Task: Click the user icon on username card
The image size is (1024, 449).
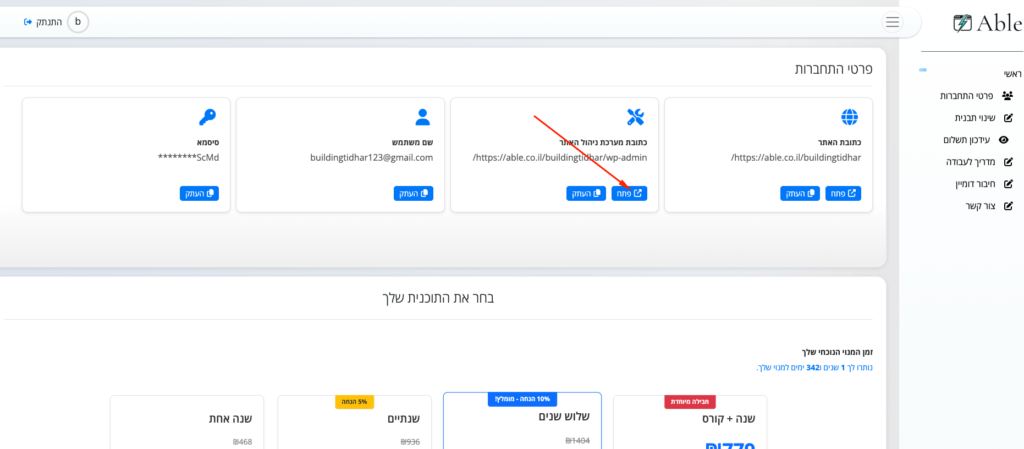Action: click(x=423, y=117)
